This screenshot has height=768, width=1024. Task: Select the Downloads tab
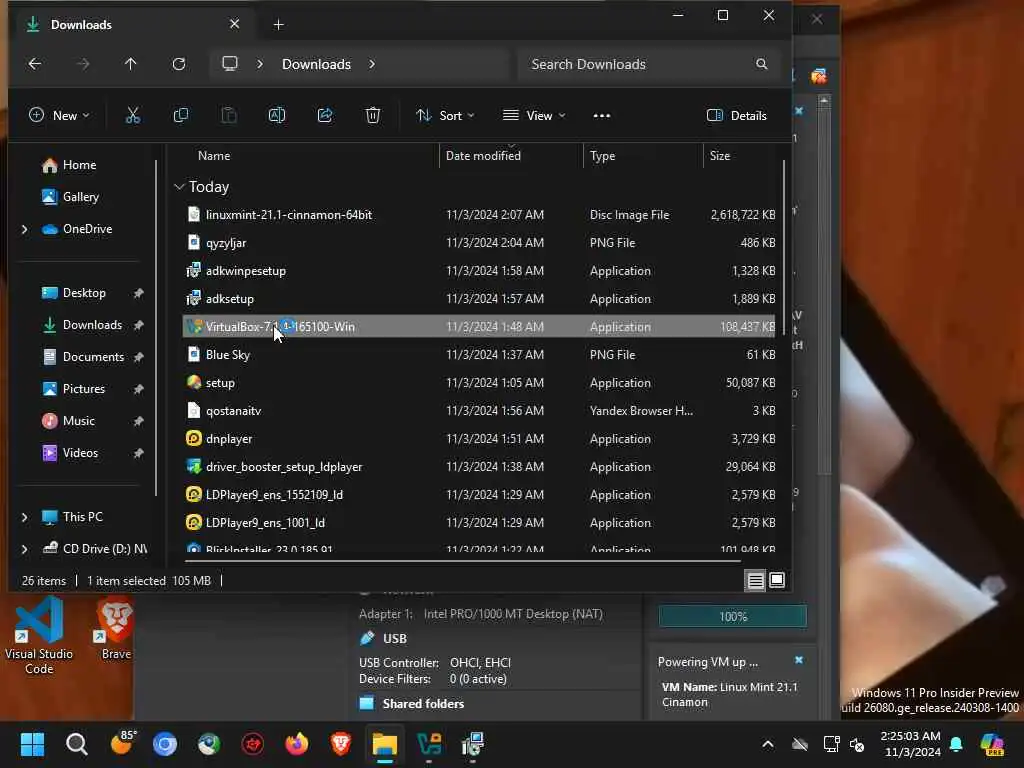coord(133,25)
